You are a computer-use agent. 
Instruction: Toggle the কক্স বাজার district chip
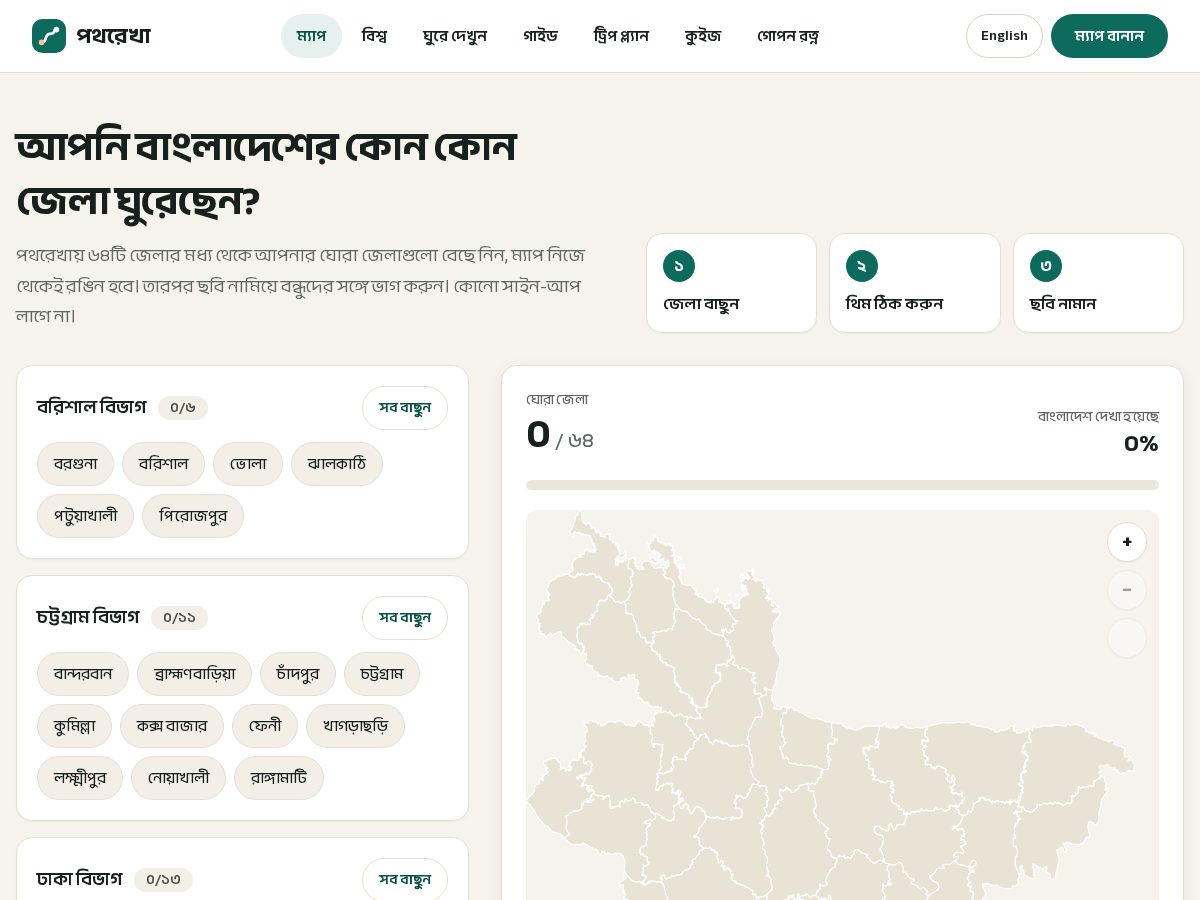pos(172,726)
